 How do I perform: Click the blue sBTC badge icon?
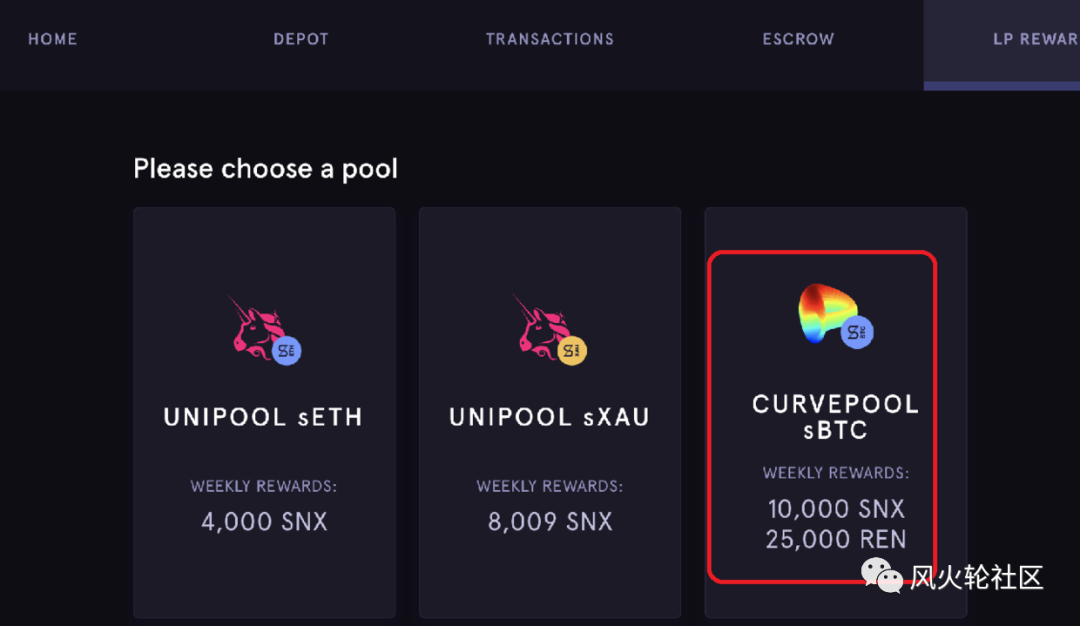[857, 333]
